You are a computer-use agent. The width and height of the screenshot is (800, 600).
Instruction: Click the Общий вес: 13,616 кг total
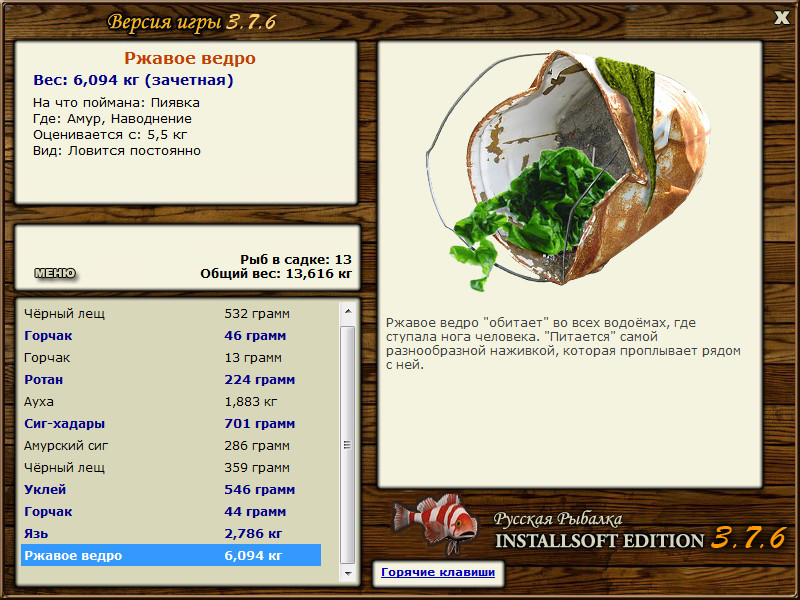point(276,274)
